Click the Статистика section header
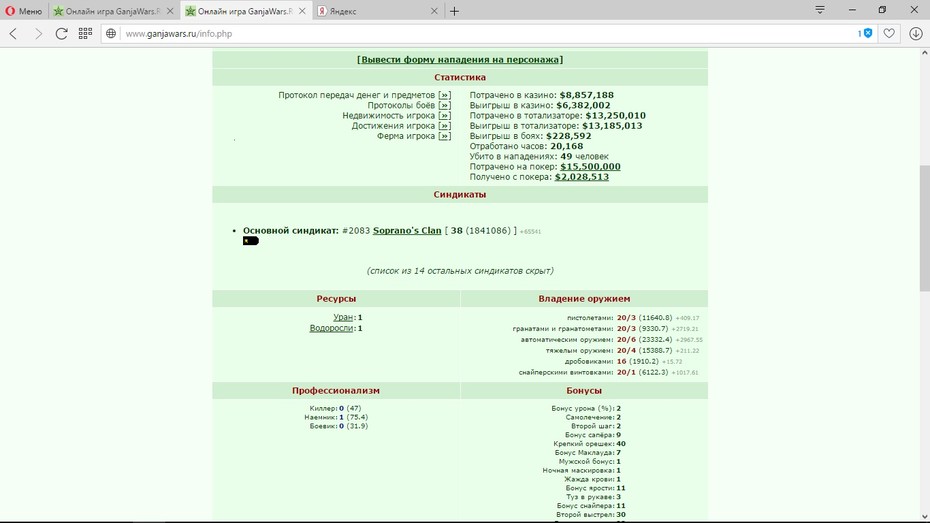This screenshot has height=523, width=930. [x=460, y=77]
